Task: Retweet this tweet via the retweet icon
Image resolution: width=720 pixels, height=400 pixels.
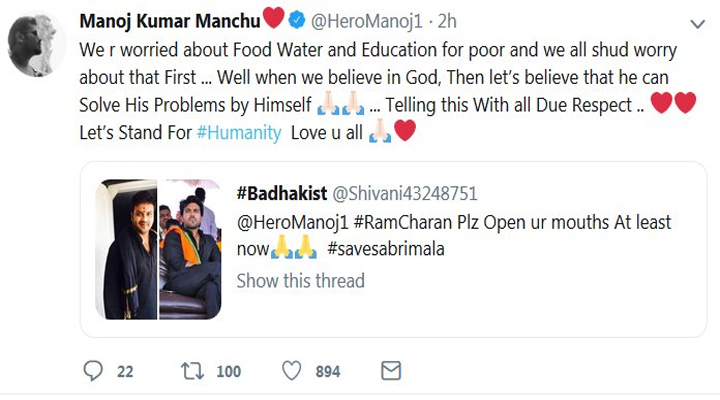Action: coord(191,371)
